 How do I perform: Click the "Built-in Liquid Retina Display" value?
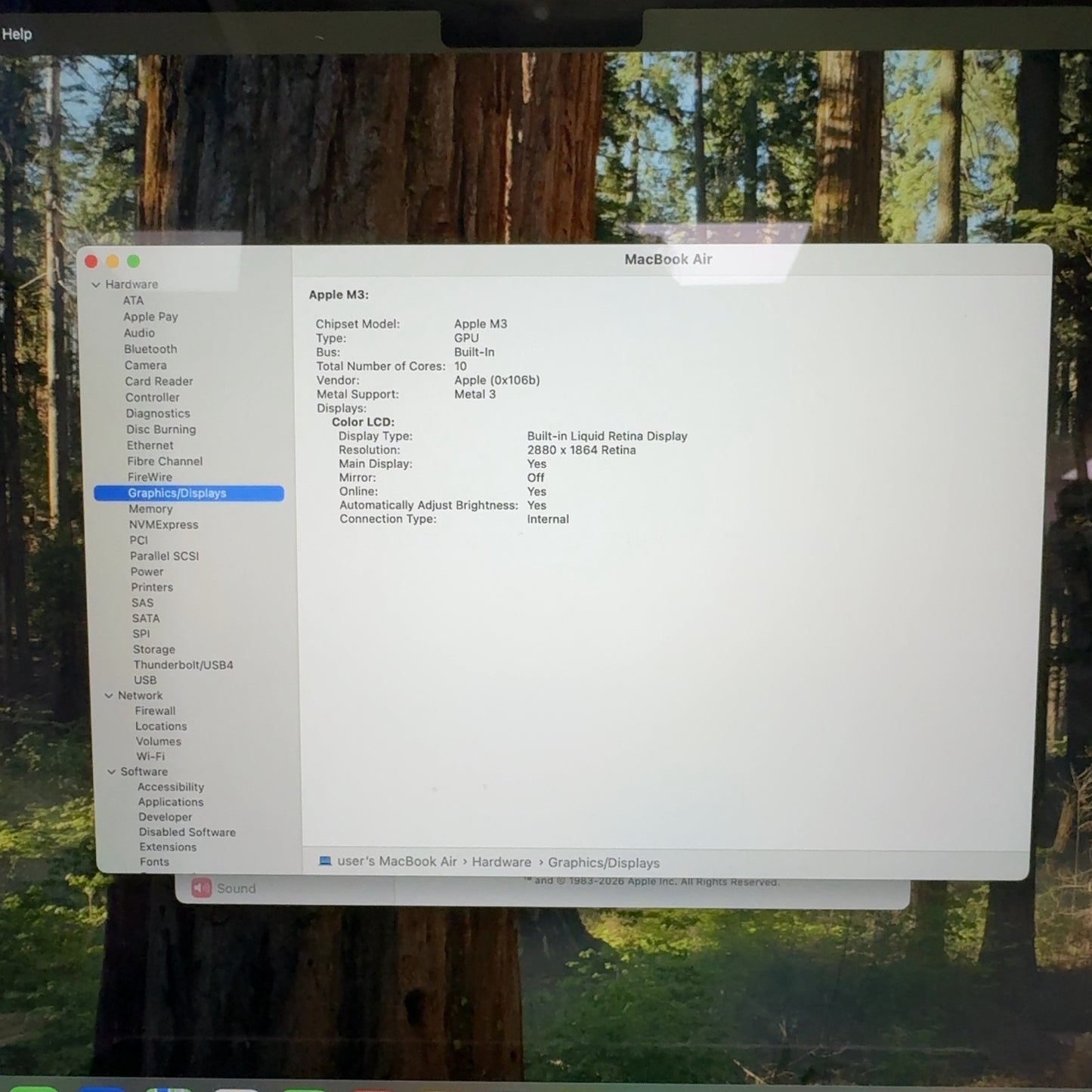tap(607, 436)
